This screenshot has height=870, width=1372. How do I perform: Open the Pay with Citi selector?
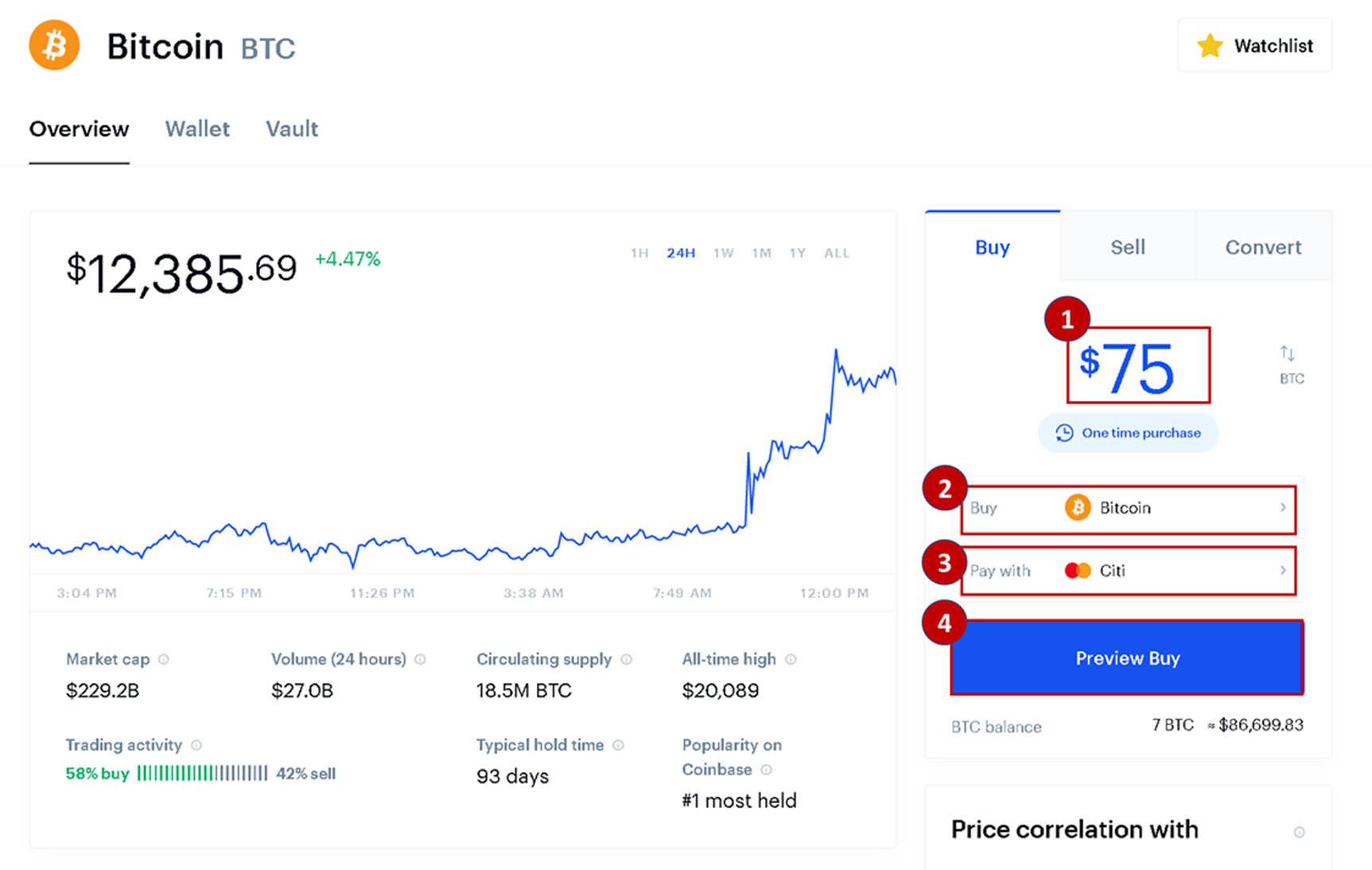[1129, 570]
